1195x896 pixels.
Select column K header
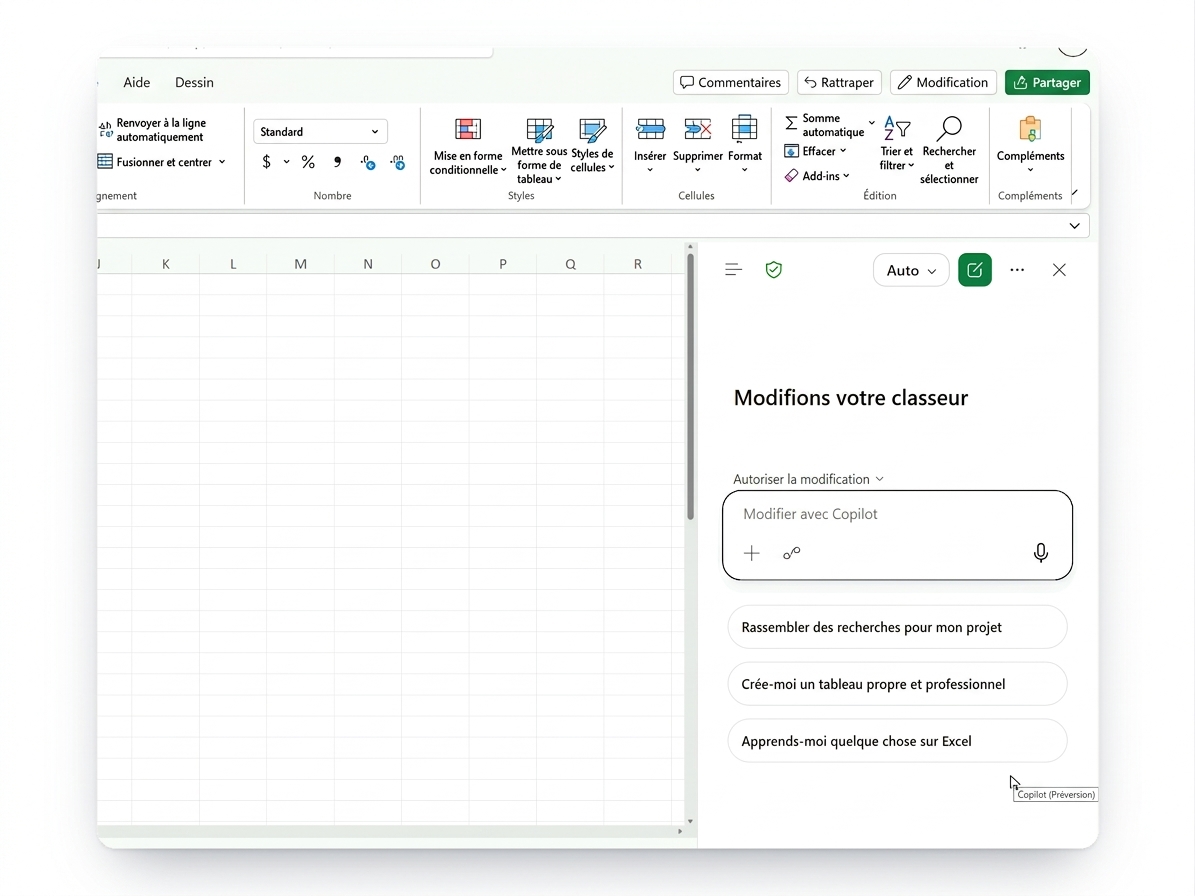click(x=165, y=264)
